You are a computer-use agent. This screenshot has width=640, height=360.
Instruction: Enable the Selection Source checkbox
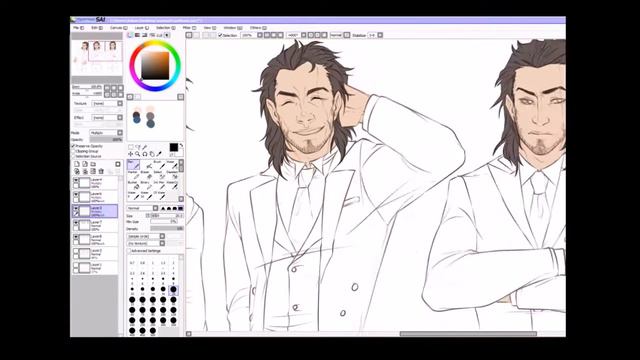click(73, 156)
